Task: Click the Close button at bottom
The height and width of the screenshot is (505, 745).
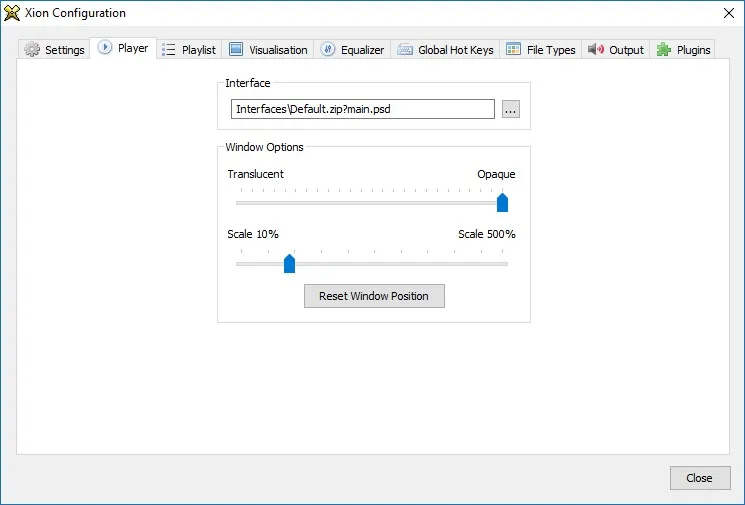Action: coord(700,478)
